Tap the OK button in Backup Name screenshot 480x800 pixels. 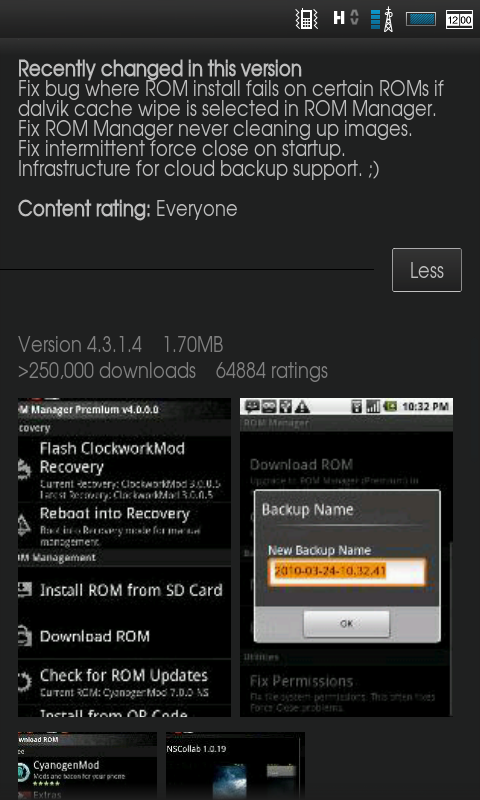(x=346, y=623)
